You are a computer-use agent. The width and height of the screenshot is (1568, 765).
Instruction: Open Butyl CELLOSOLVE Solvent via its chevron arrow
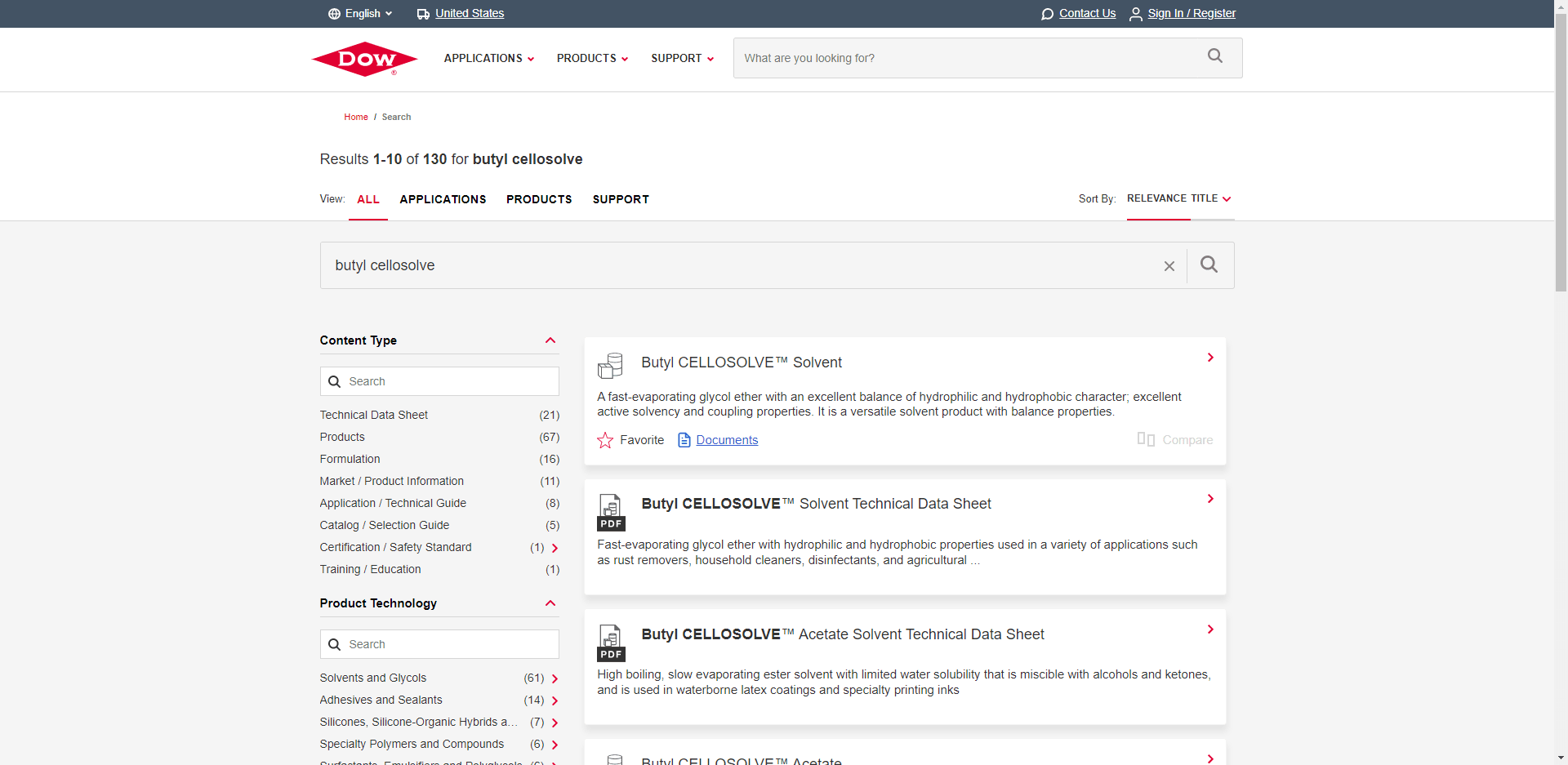1209,357
